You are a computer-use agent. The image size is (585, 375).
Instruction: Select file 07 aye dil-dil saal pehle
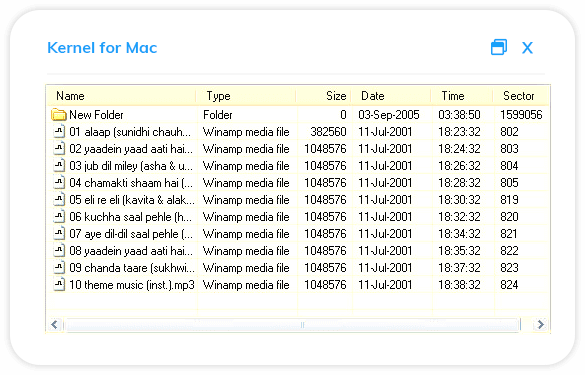[131, 234]
